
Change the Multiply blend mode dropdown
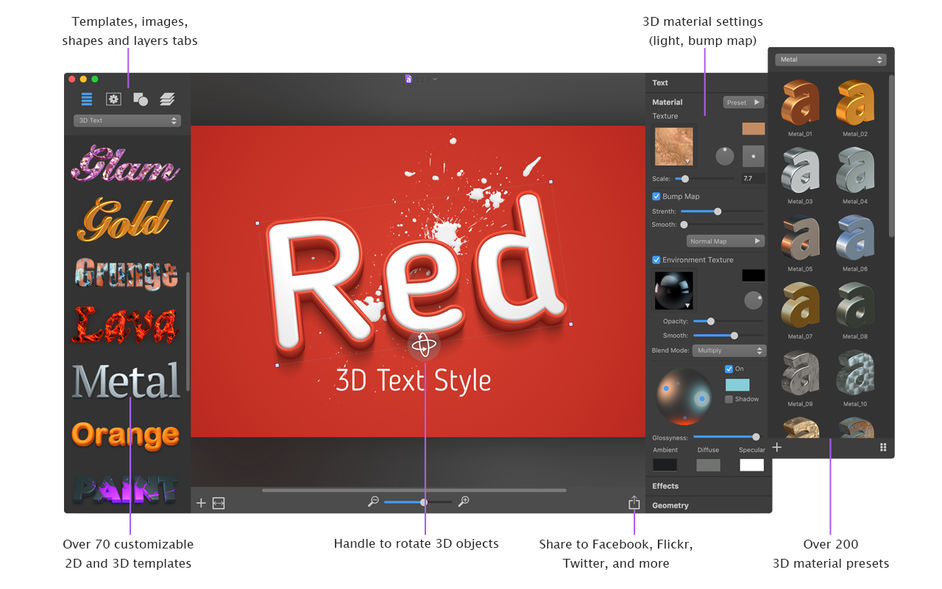727,350
